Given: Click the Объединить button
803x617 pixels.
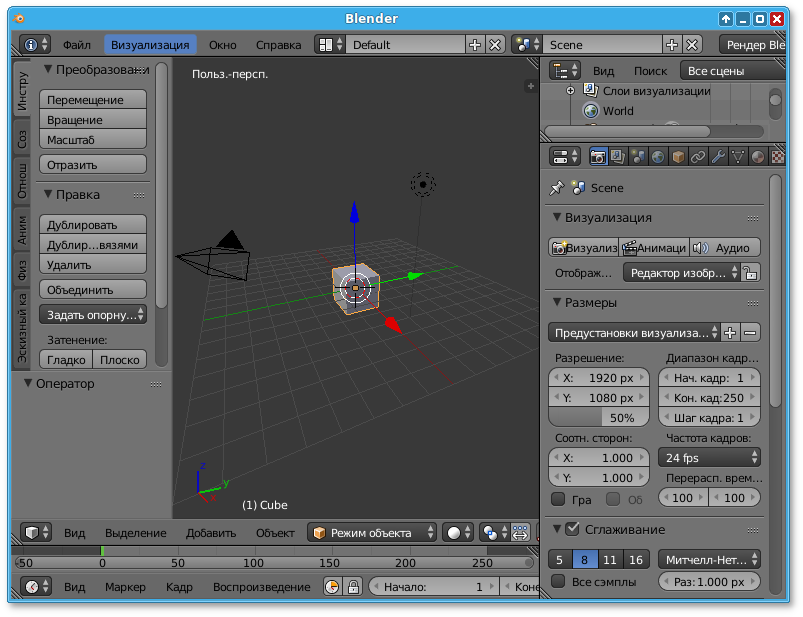Looking at the screenshot, I should click(x=93, y=289).
